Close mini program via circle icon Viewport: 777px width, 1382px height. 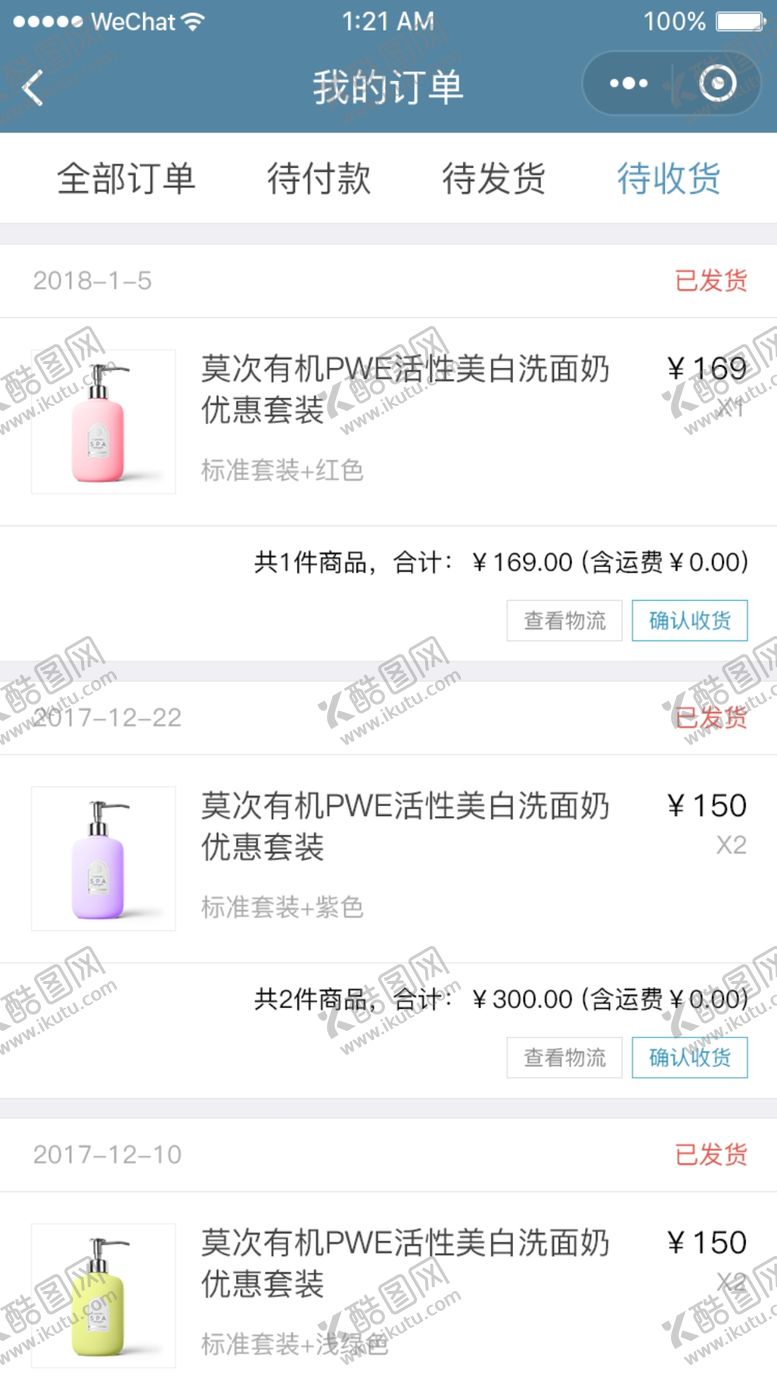pyautogui.click(x=718, y=84)
